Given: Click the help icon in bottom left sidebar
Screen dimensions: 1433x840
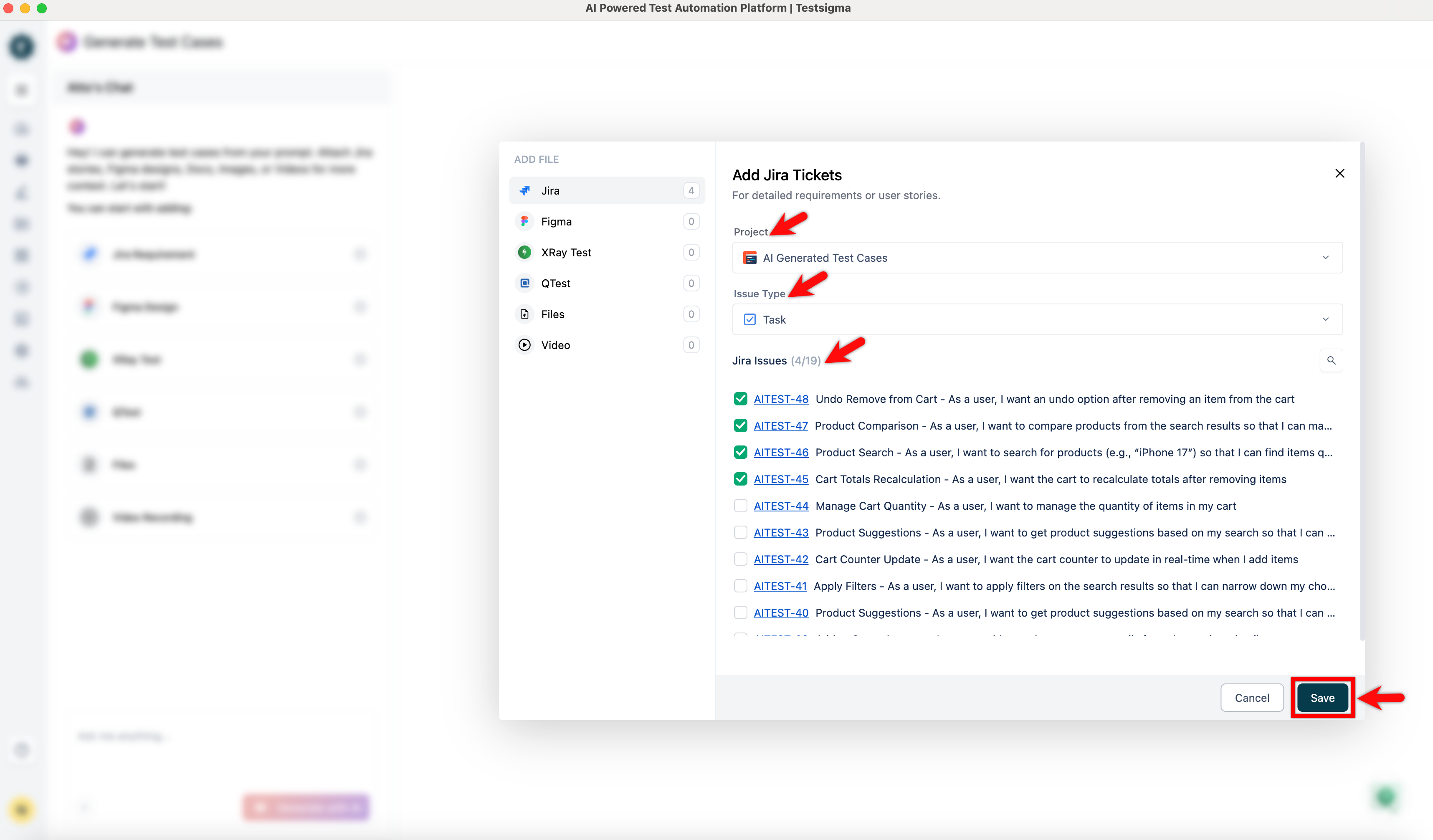Looking at the screenshot, I should coord(22,750).
